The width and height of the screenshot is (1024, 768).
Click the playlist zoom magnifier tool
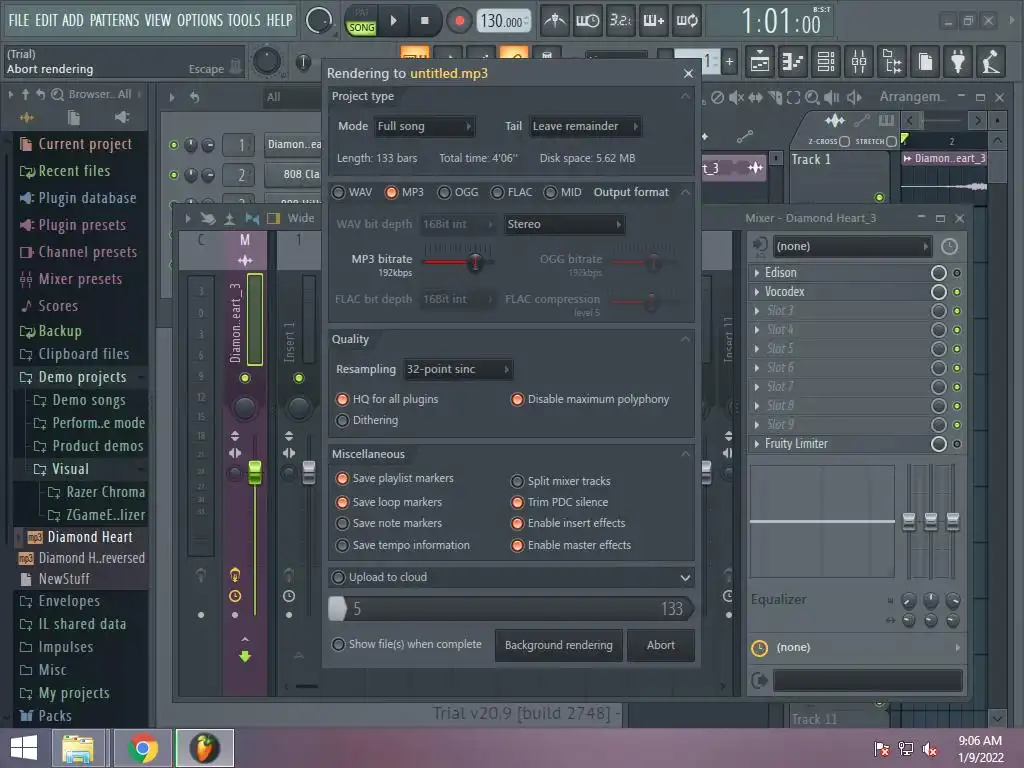coord(812,97)
